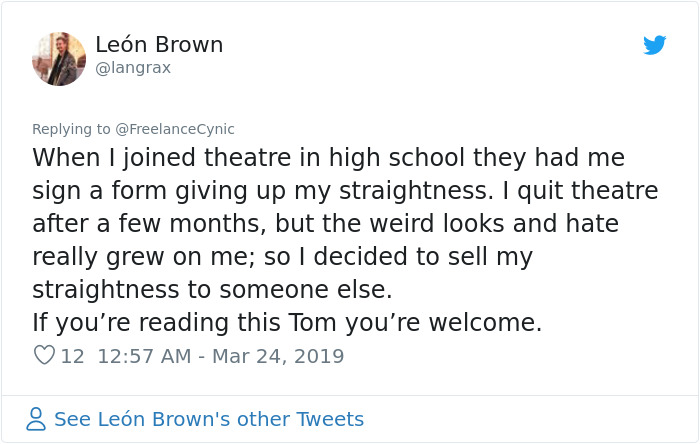Viewport: 700px width, 444px height.
Task: Click the León Brown display name
Action: (x=159, y=45)
